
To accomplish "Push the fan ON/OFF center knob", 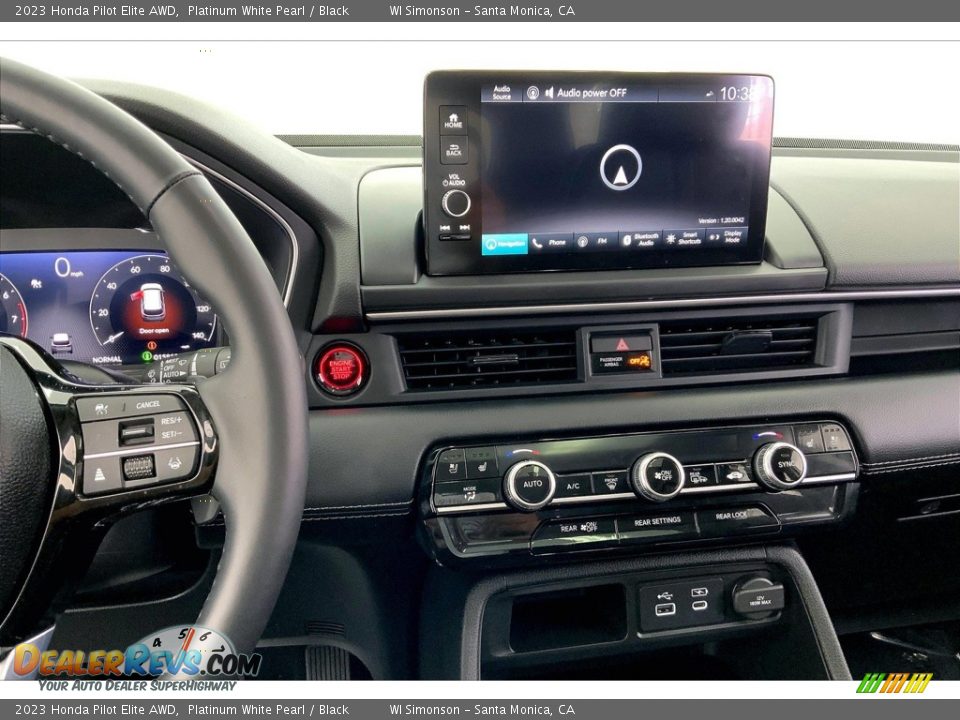I will (658, 476).
